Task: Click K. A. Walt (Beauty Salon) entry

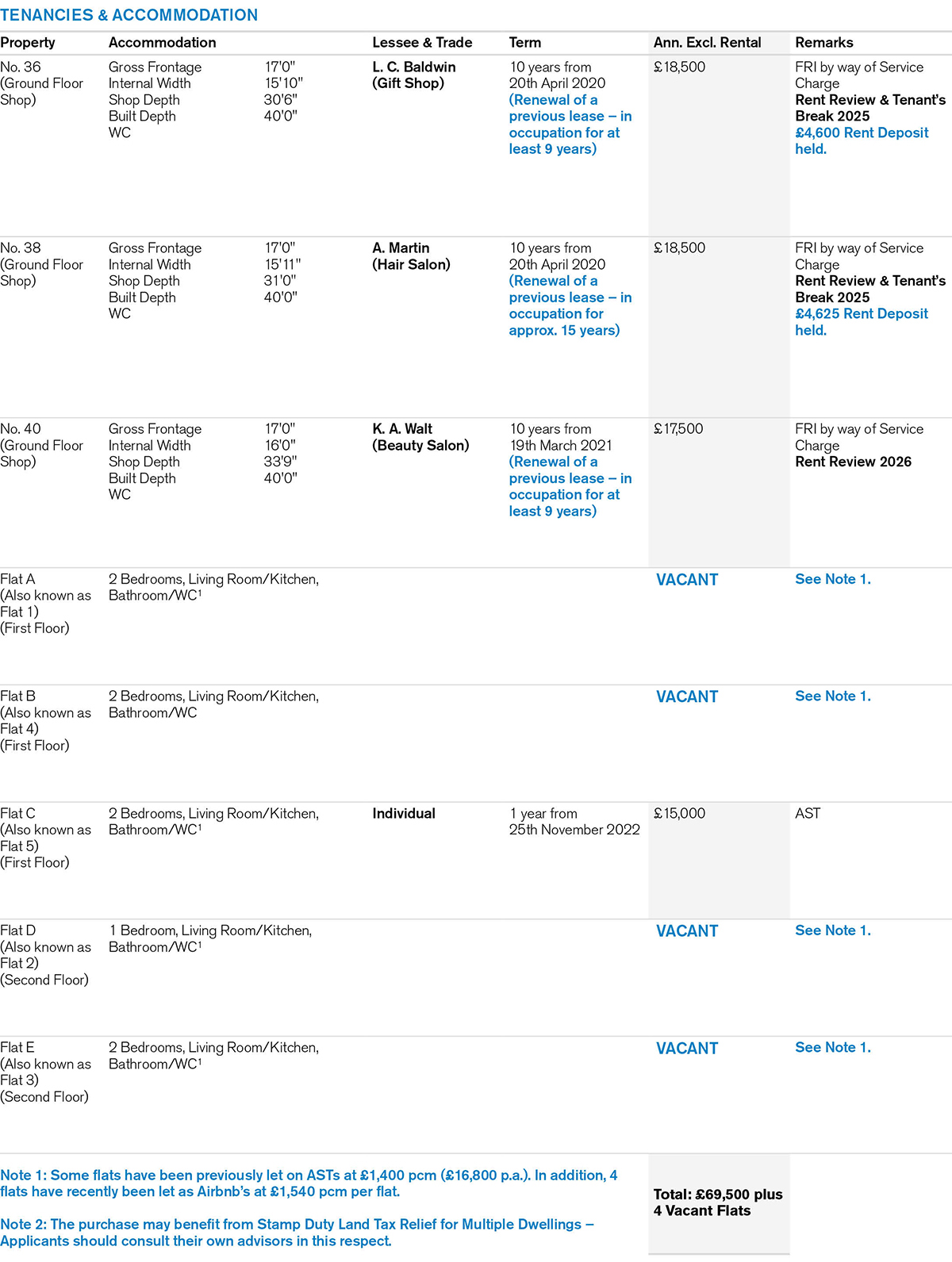Action: coord(420,437)
